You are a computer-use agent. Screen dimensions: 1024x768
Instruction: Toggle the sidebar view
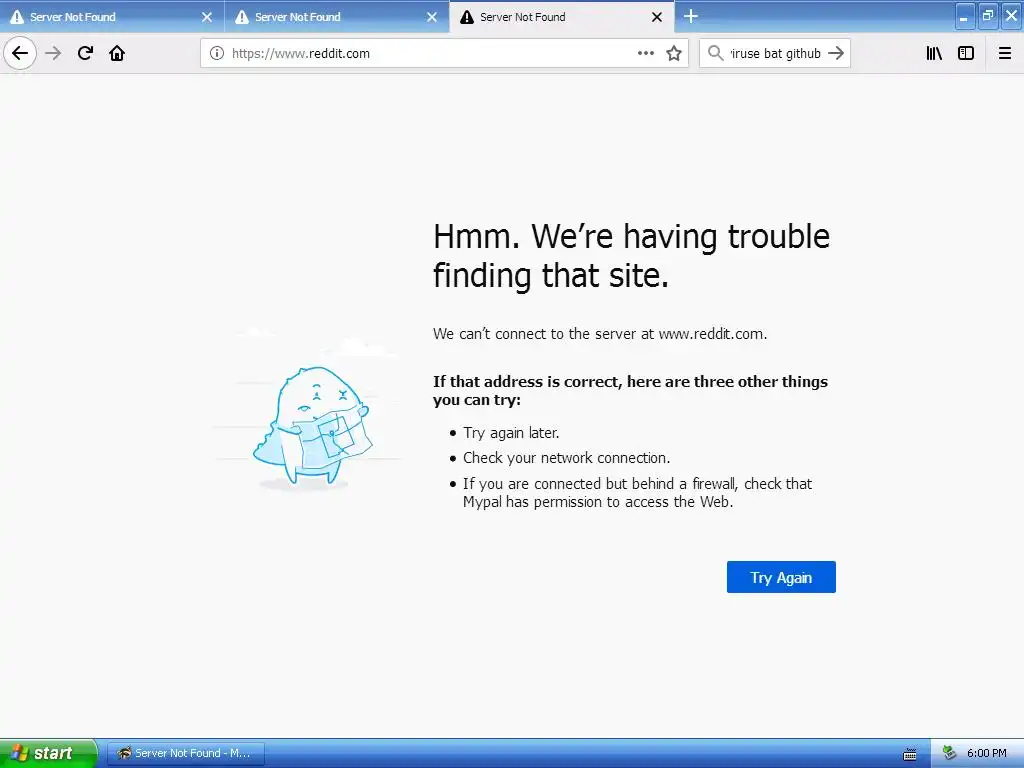966,53
